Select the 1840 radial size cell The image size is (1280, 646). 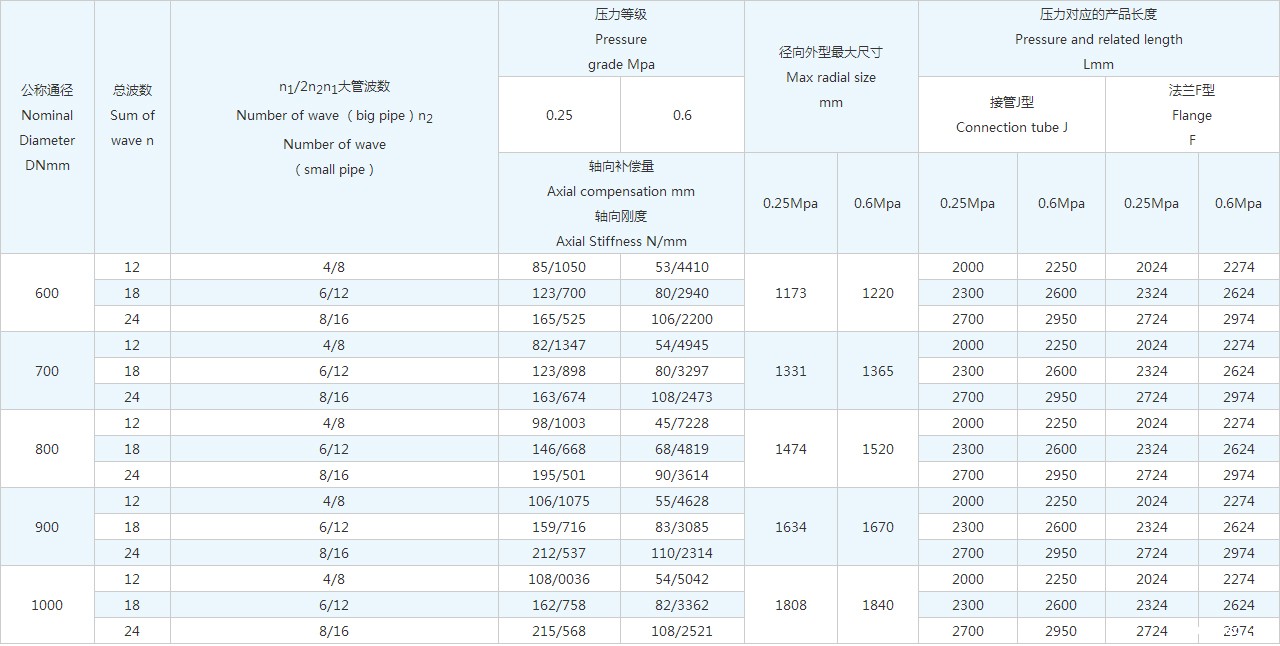click(x=877, y=605)
